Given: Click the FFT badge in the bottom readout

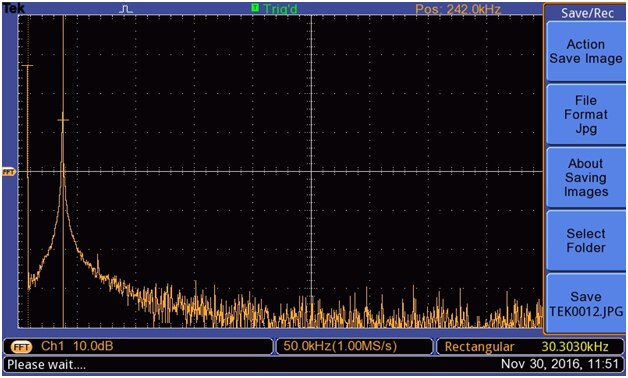Looking at the screenshot, I should click(21, 347).
